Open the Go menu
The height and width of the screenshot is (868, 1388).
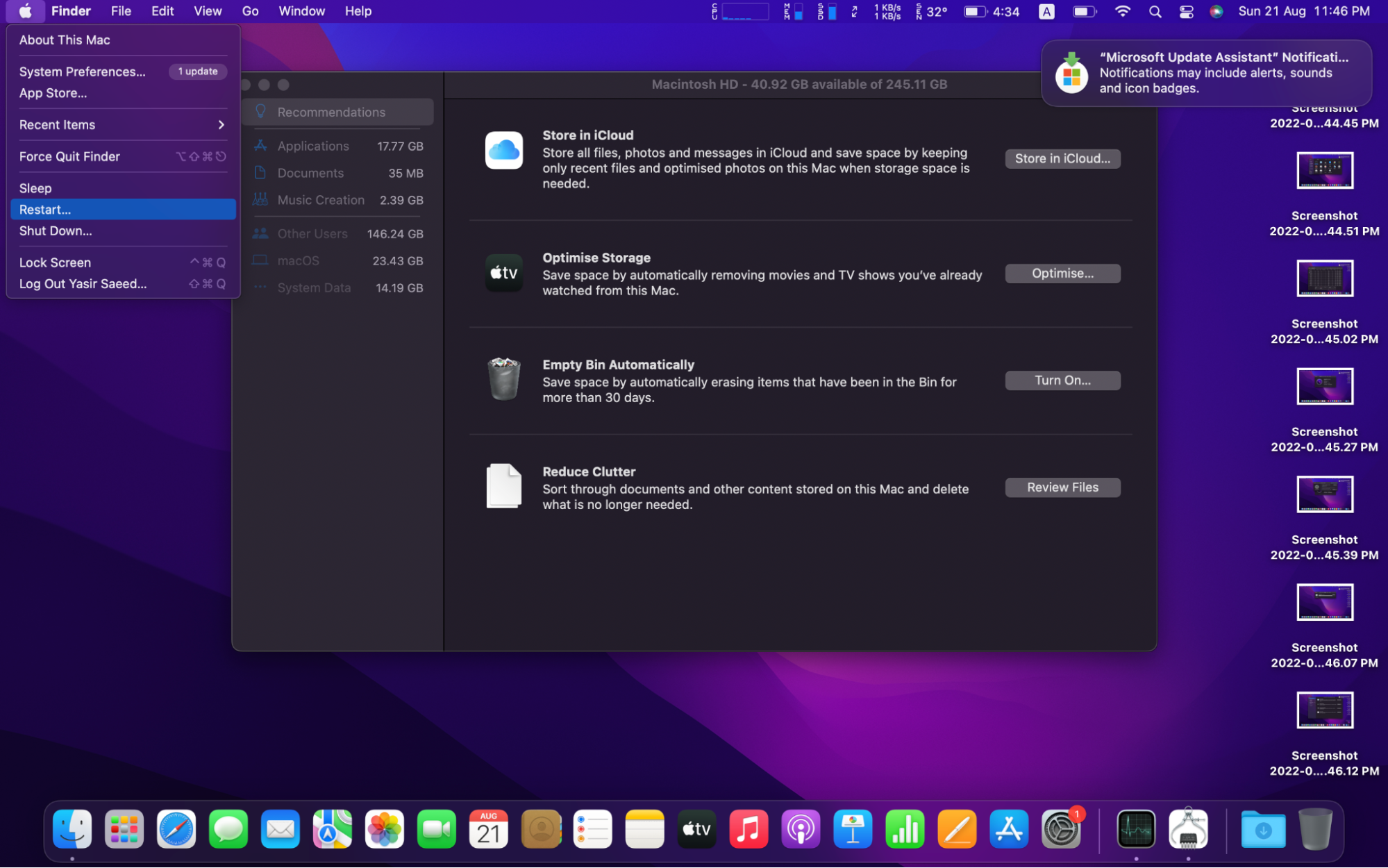point(250,11)
